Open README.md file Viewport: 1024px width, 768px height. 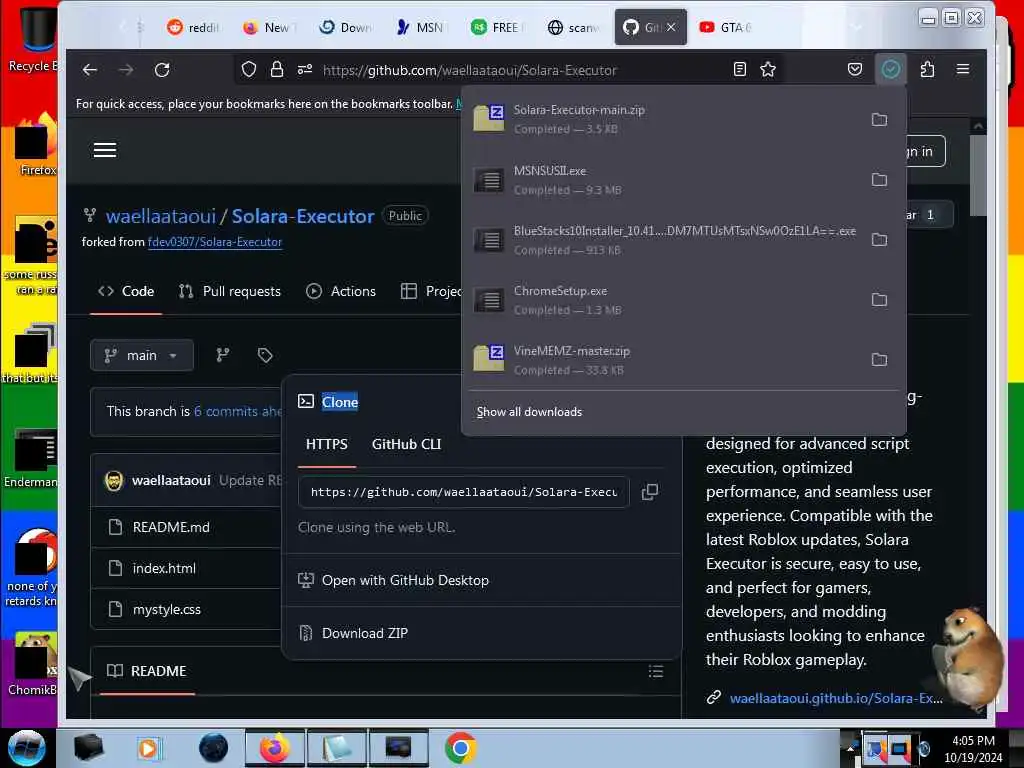[x=171, y=527]
